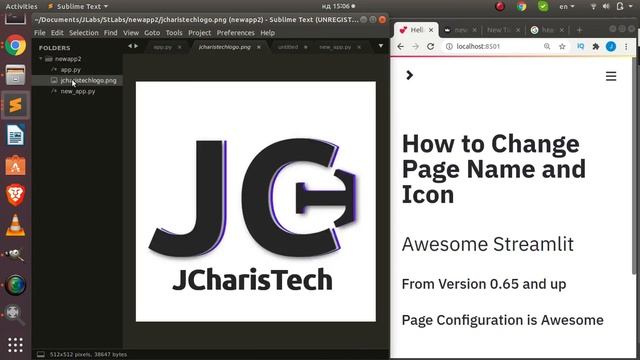Select new_app.py in the folder sidebar
The width and height of the screenshot is (640, 360).
tap(78, 91)
